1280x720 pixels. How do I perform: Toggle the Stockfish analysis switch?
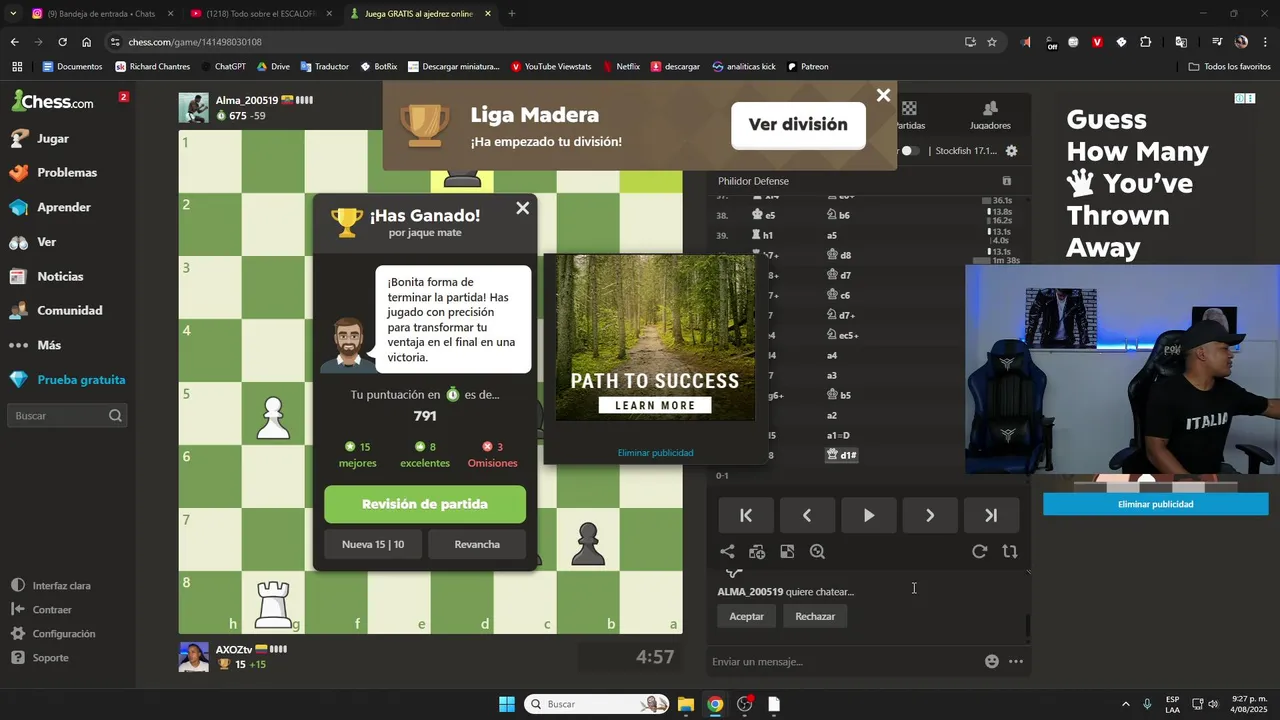pyautogui.click(x=910, y=151)
